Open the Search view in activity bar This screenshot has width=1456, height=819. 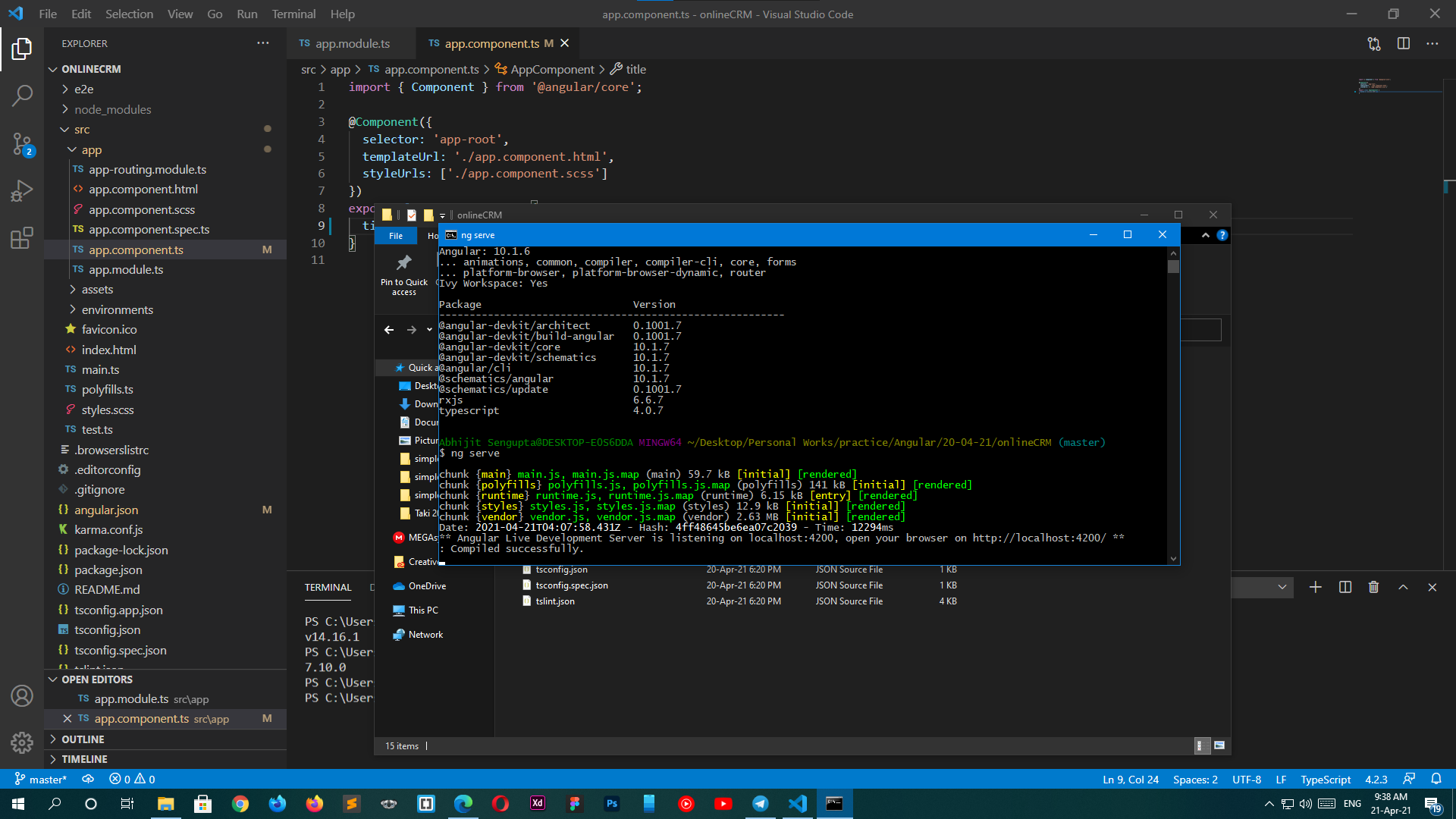(22, 96)
